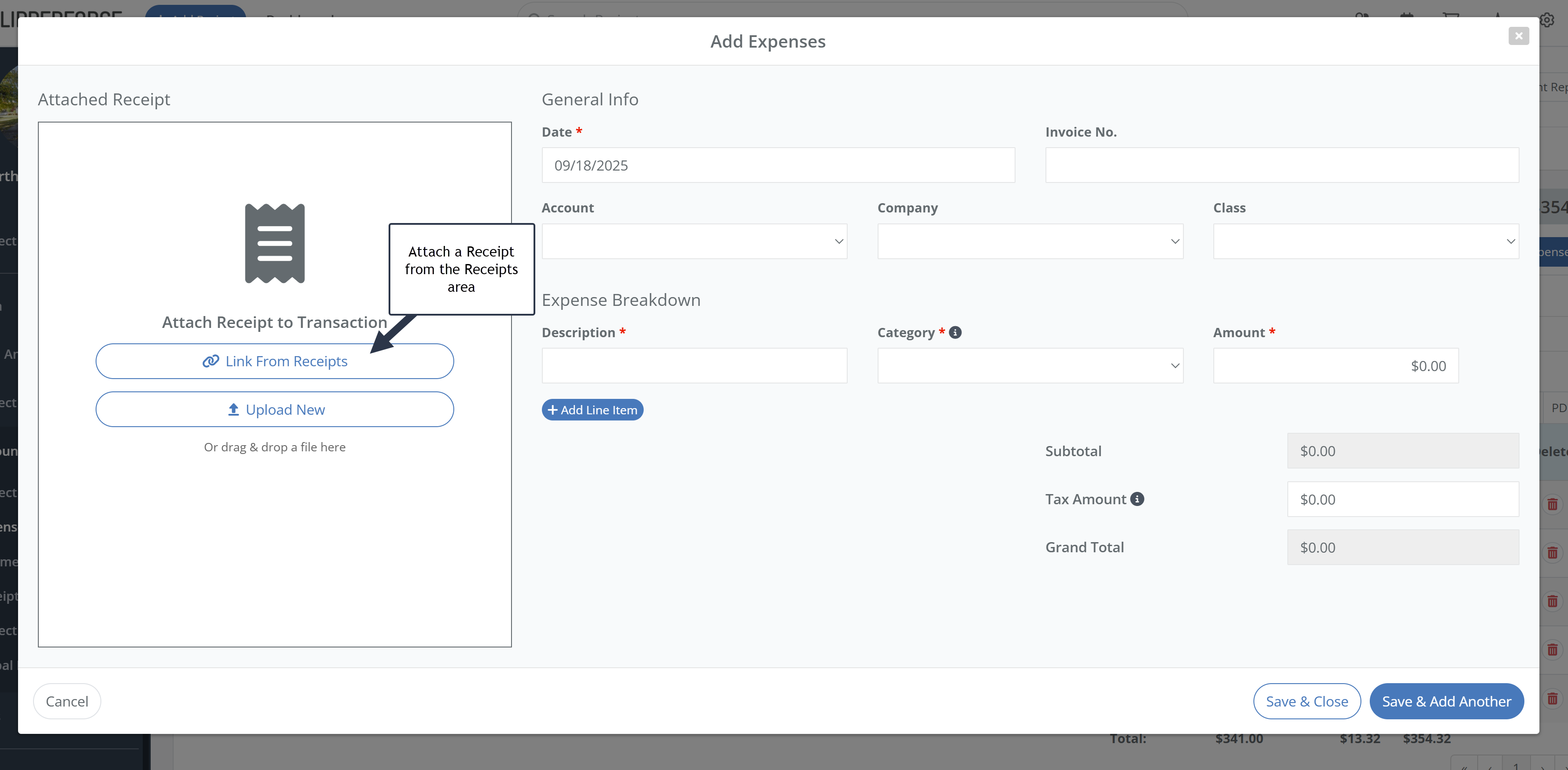Viewport: 1568px width, 770px height.
Task: Click Link From Receipts button
Action: point(274,361)
